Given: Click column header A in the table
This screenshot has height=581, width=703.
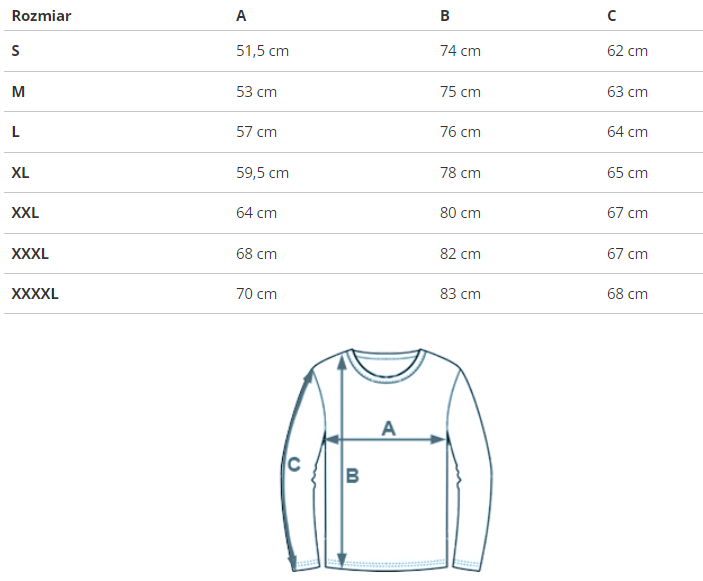Looking at the screenshot, I should click(x=241, y=16).
